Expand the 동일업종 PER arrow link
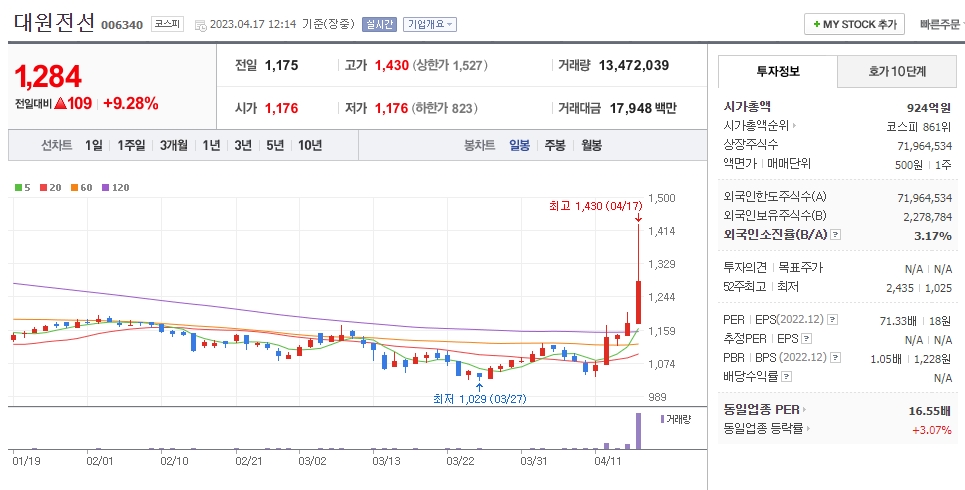Screen dimensions: 965x490 [804, 410]
